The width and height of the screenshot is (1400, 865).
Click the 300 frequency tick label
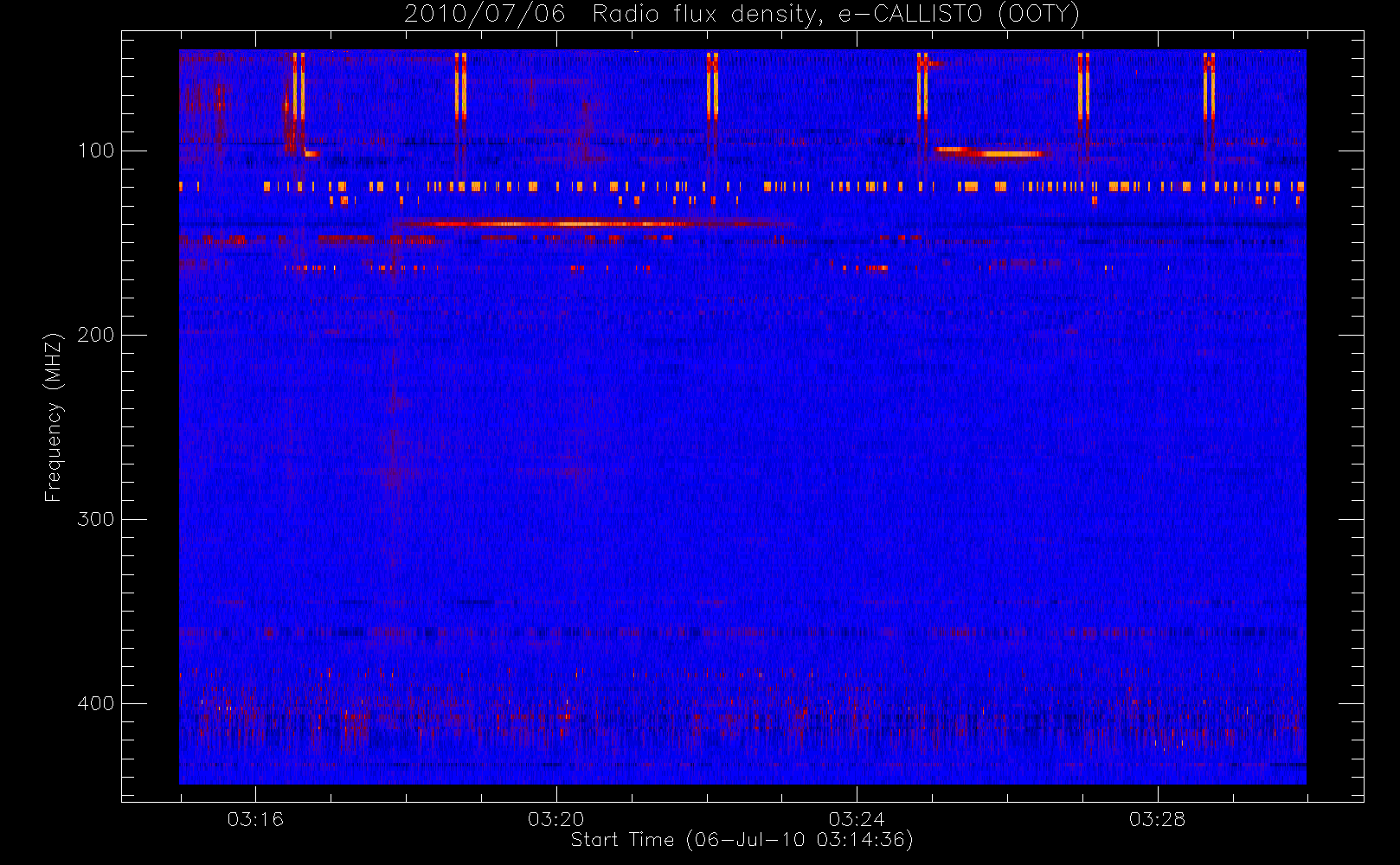[96, 519]
